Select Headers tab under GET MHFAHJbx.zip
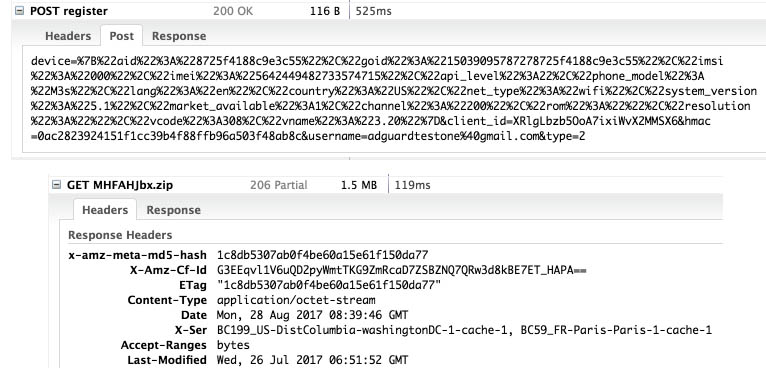The width and height of the screenshot is (766, 368). point(105,210)
